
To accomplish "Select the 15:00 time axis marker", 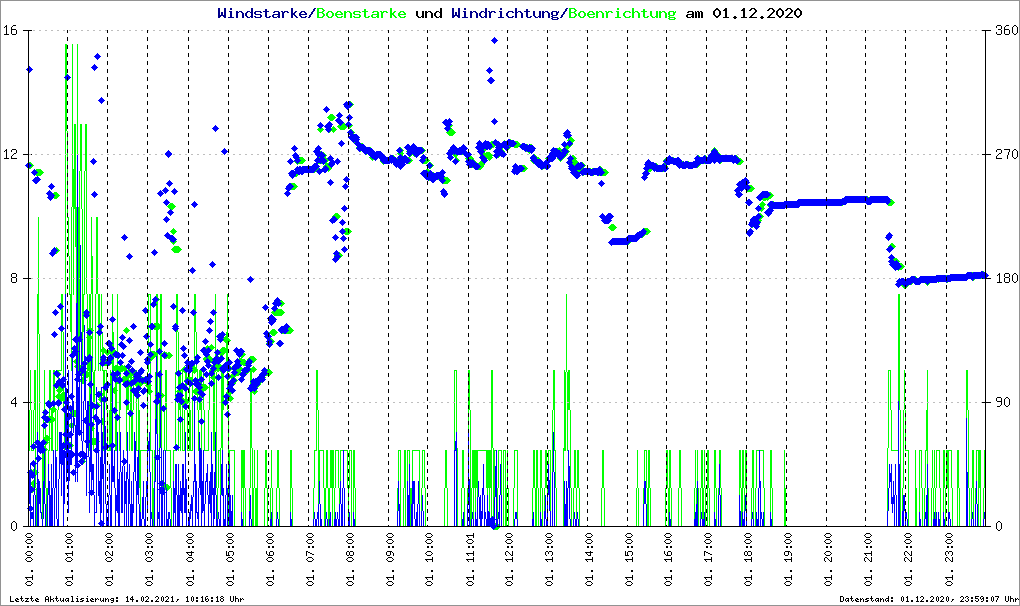I will pos(629,558).
